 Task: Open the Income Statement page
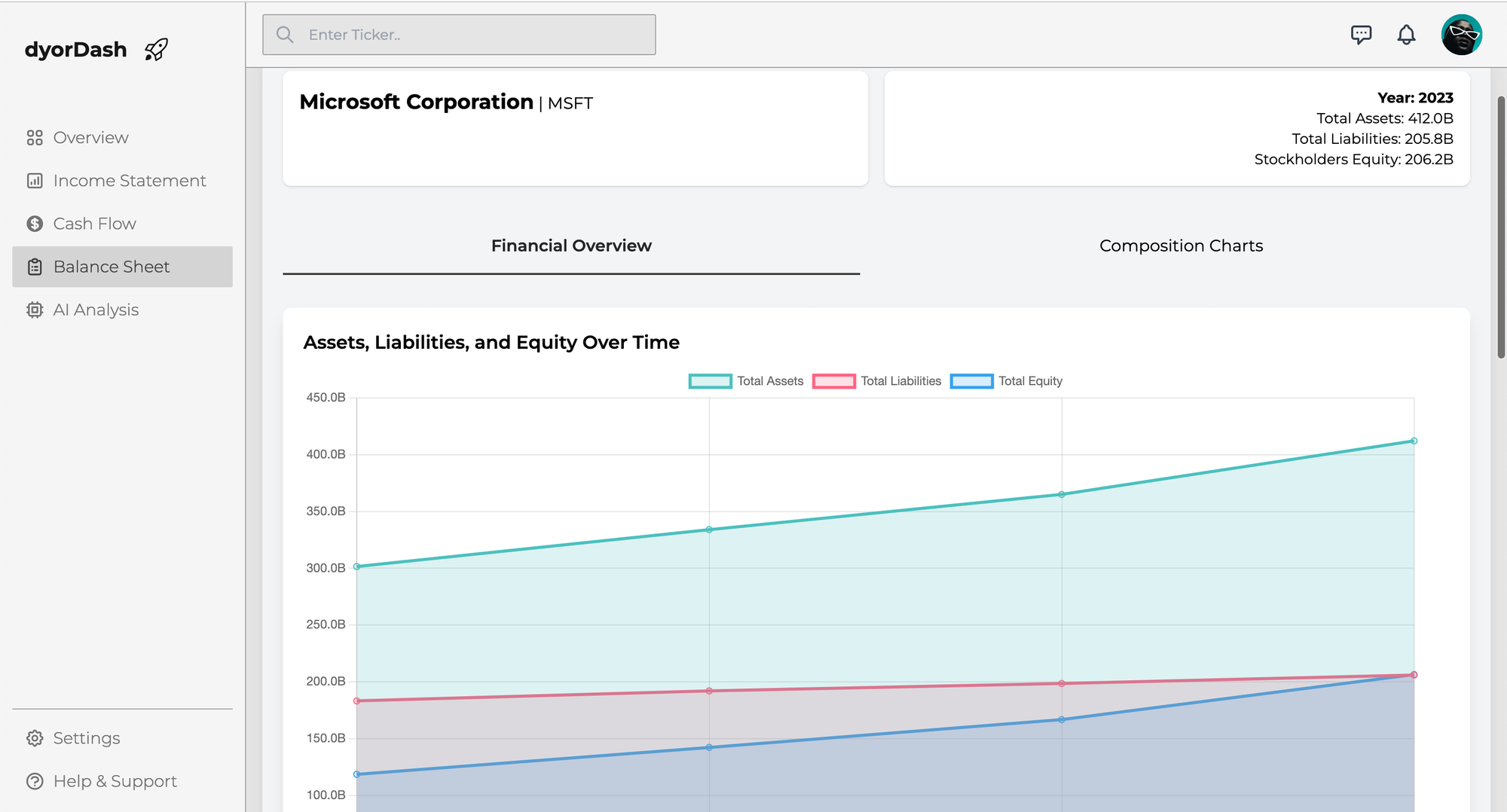coord(122,181)
